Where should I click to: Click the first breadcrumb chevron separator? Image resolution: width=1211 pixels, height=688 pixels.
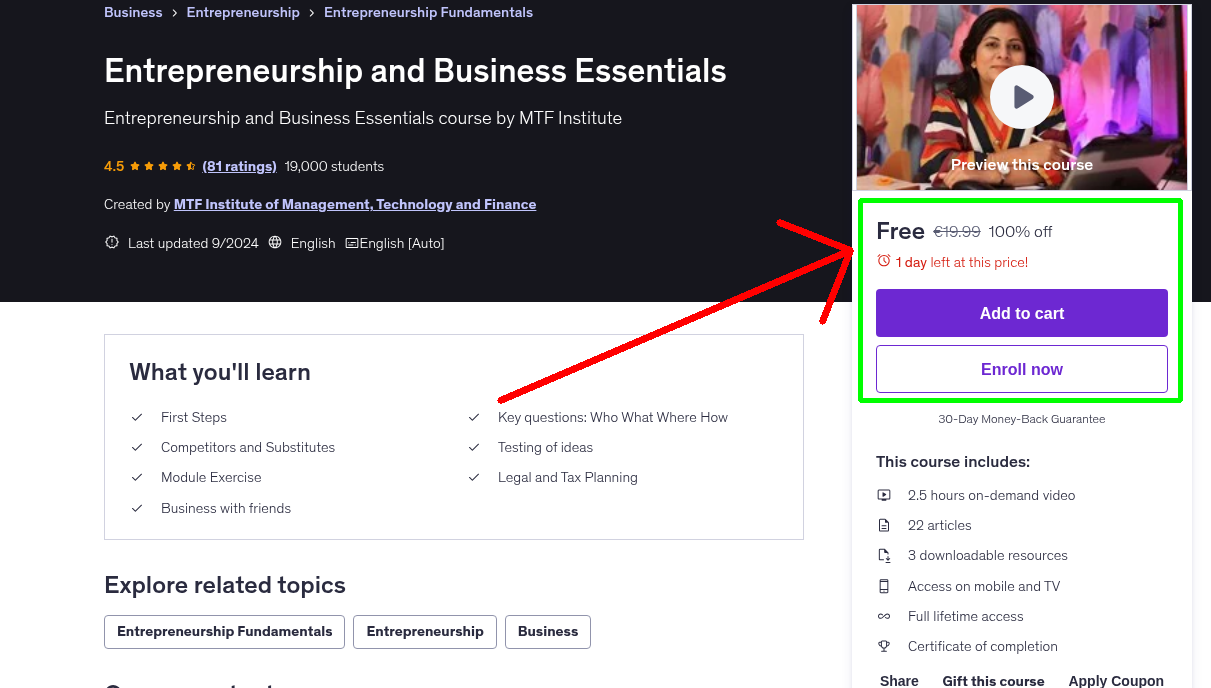click(174, 13)
